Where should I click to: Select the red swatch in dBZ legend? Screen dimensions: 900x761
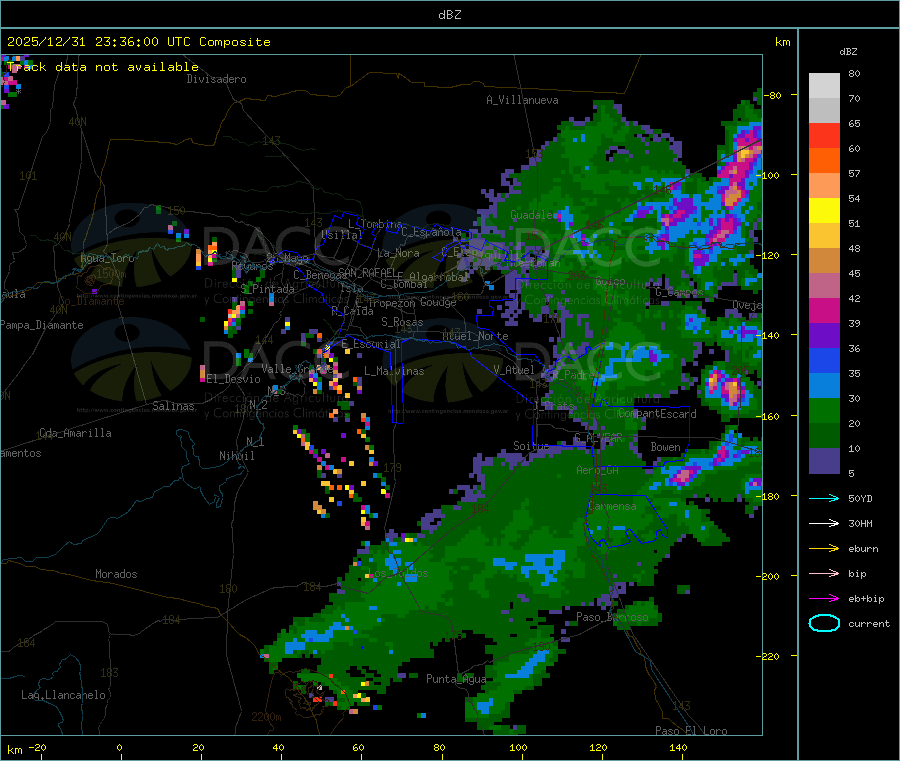824,135
